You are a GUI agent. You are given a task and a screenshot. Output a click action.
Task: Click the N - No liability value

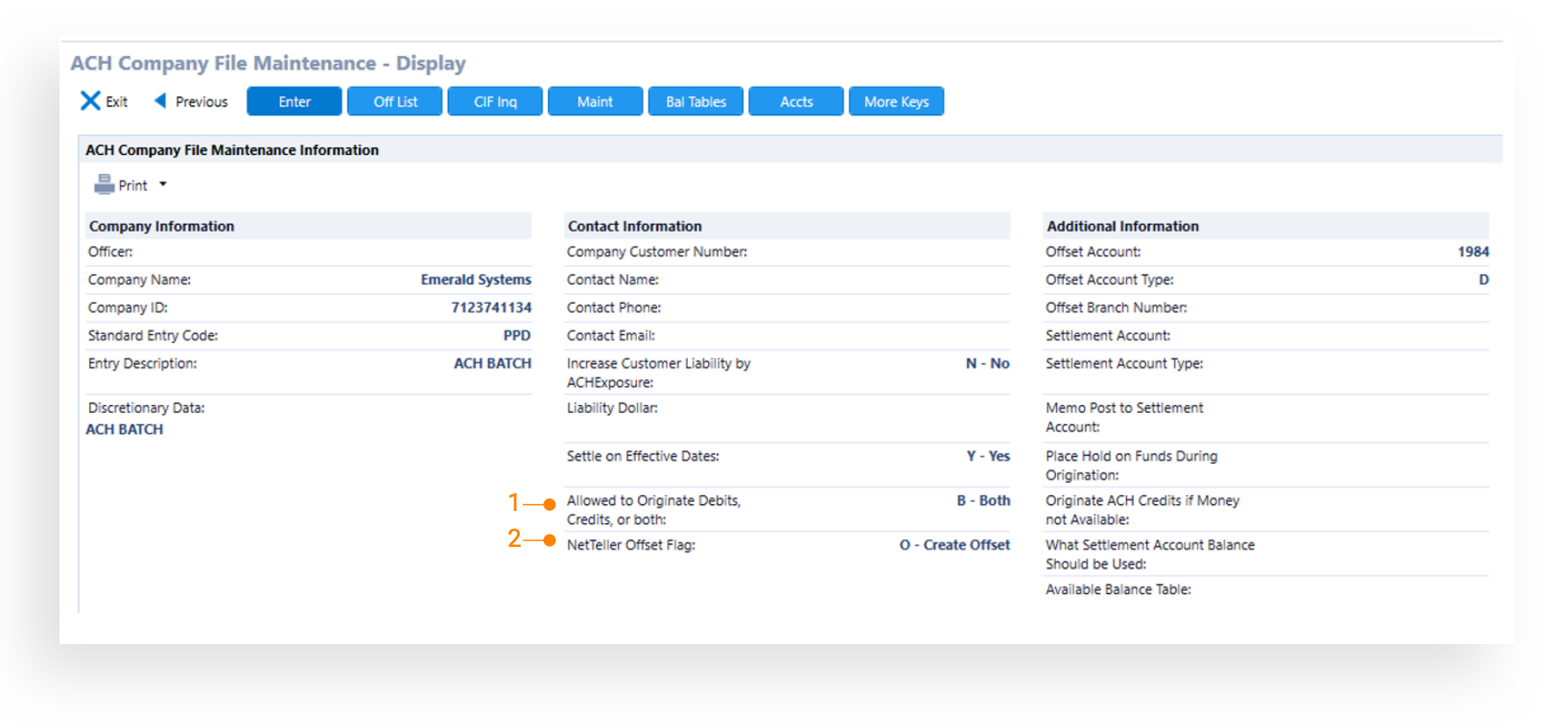pos(987,363)
